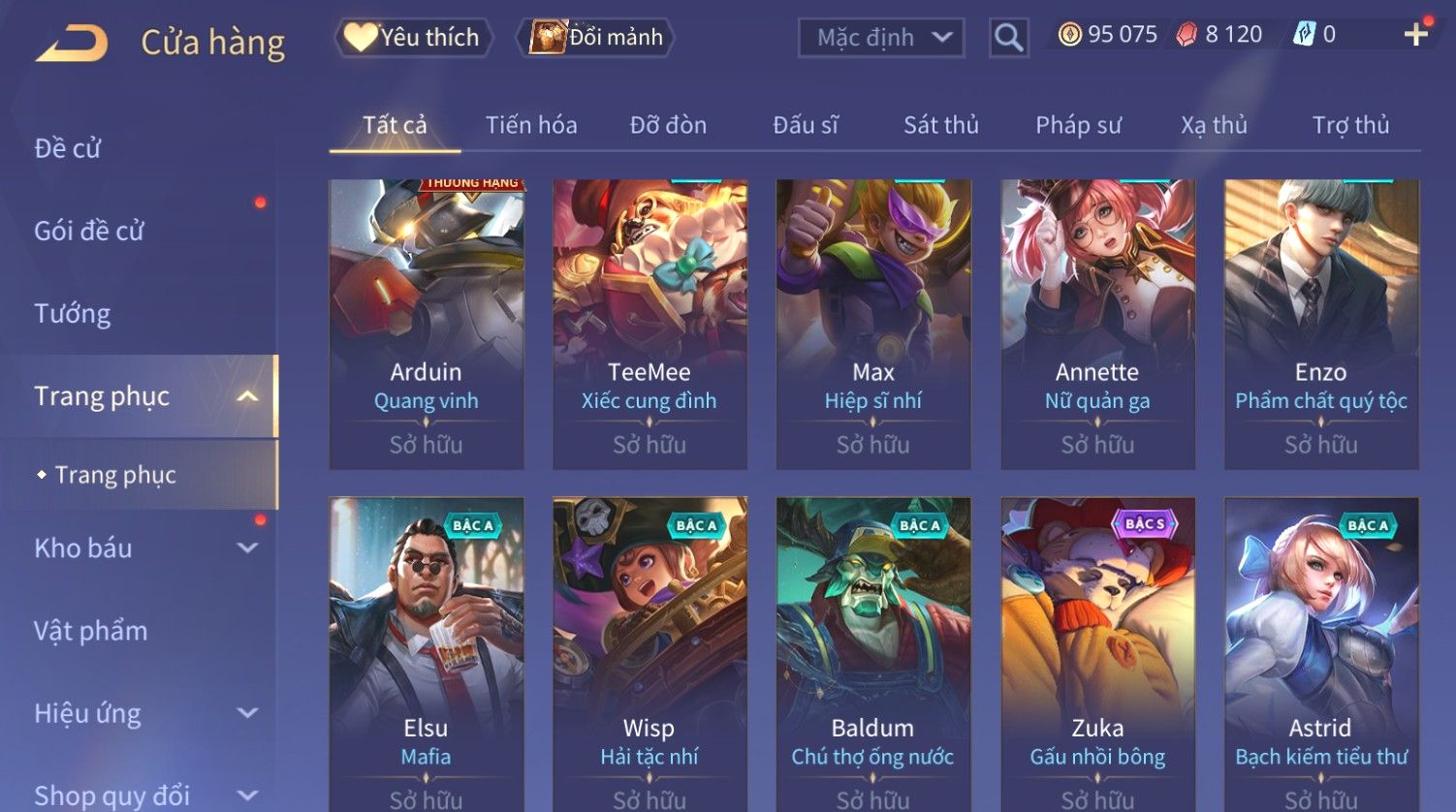Click the back arrow icon
The image size is (1456, 812).
pos(71,44)
